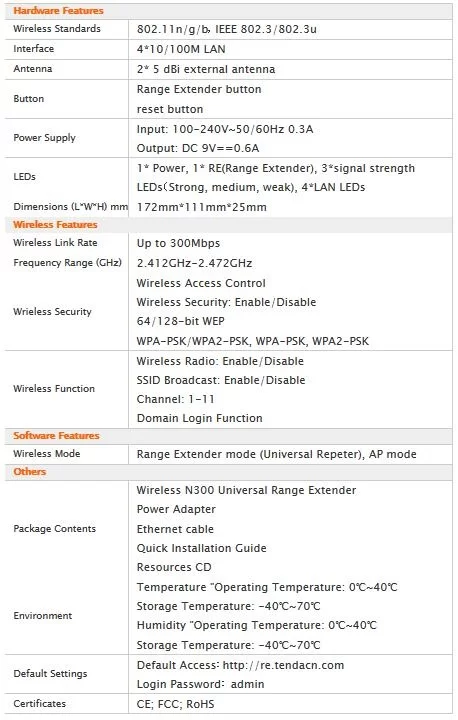Click the Software Features section header
The image size is (458, 720).
[56, 436]
